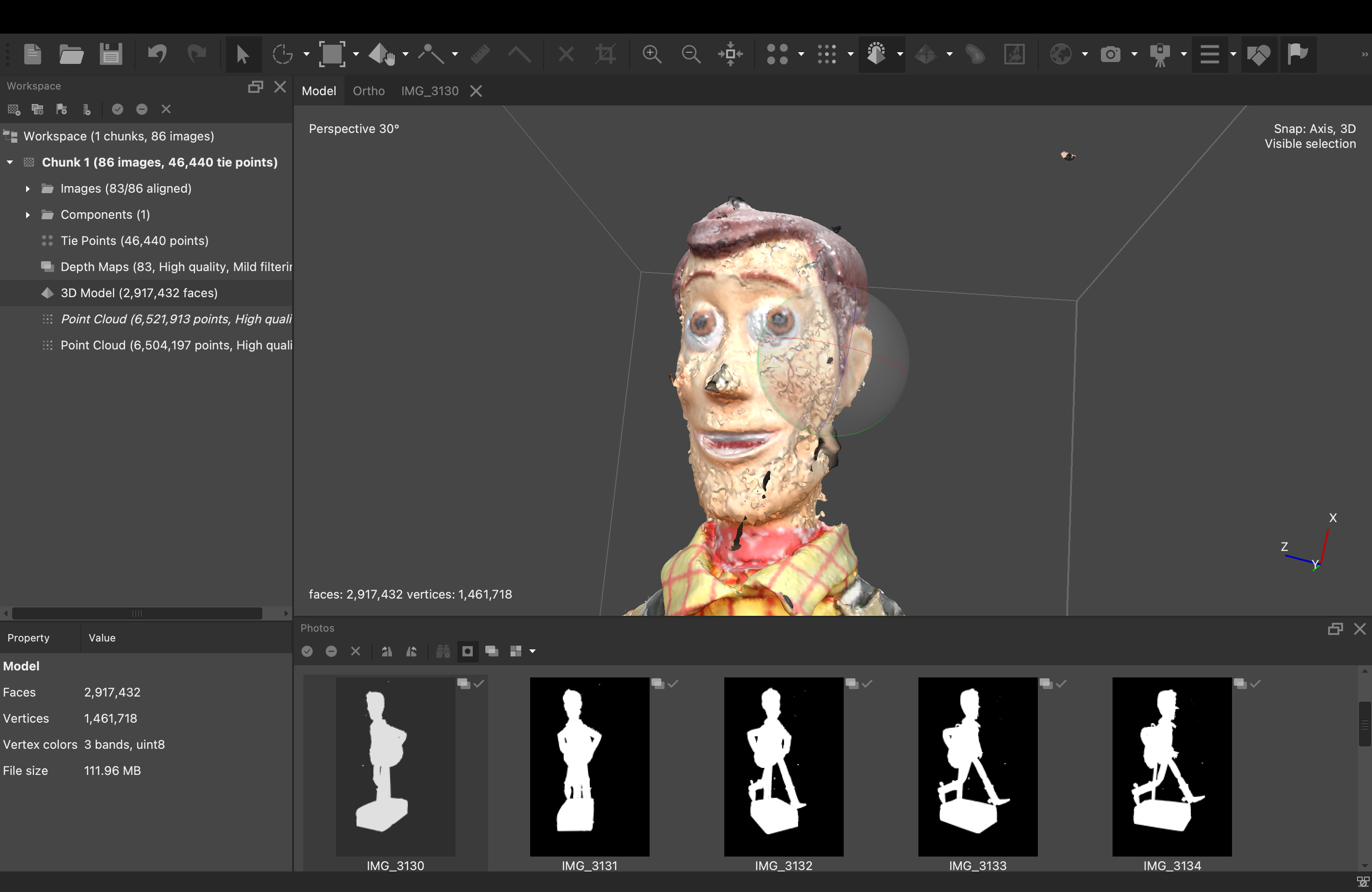The image size is (1372, 892).
Task: Click the Zoom Out magnifier icon
Action: [x=691, y=55]
